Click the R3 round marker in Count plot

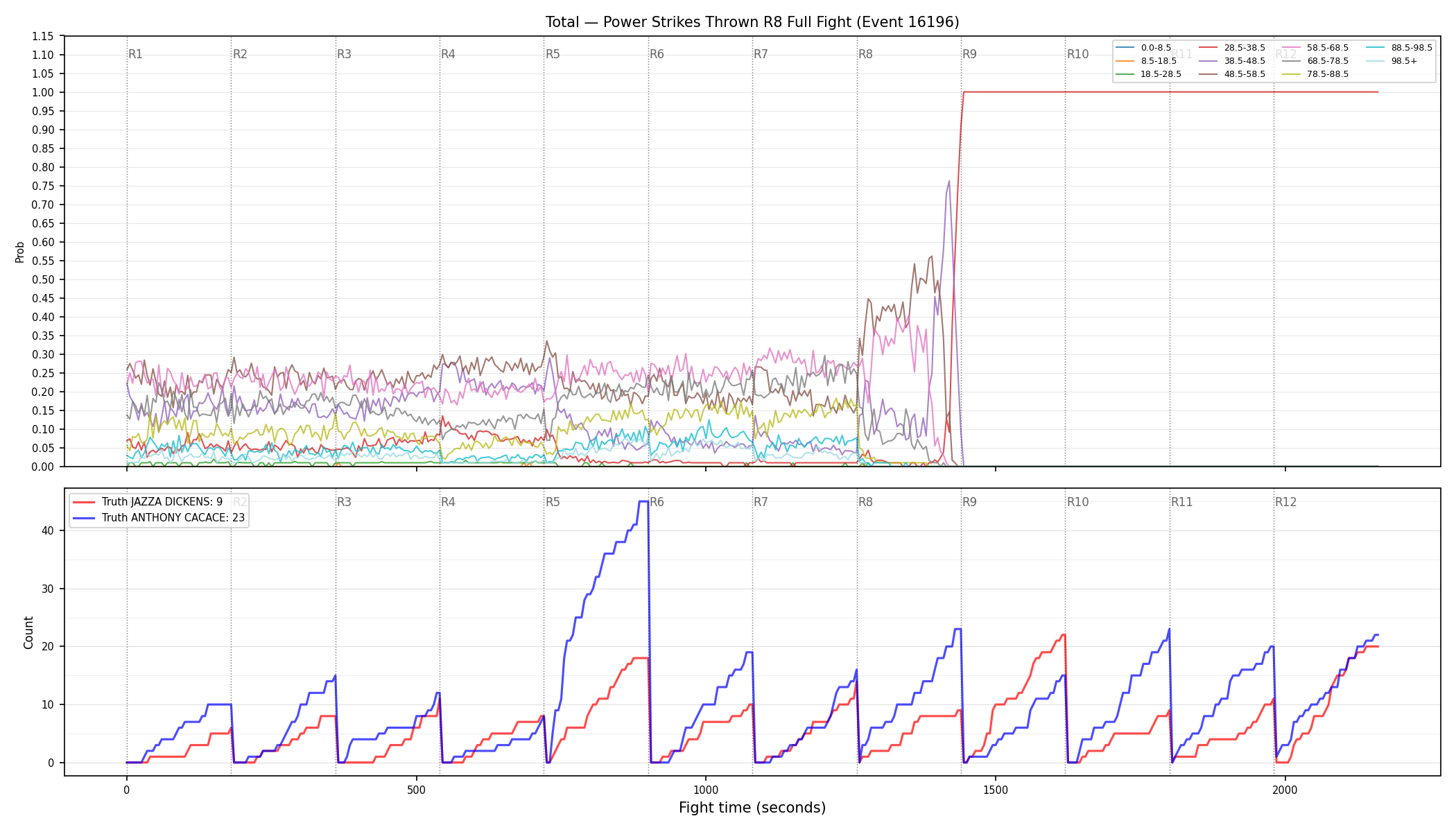pos(344,502)
